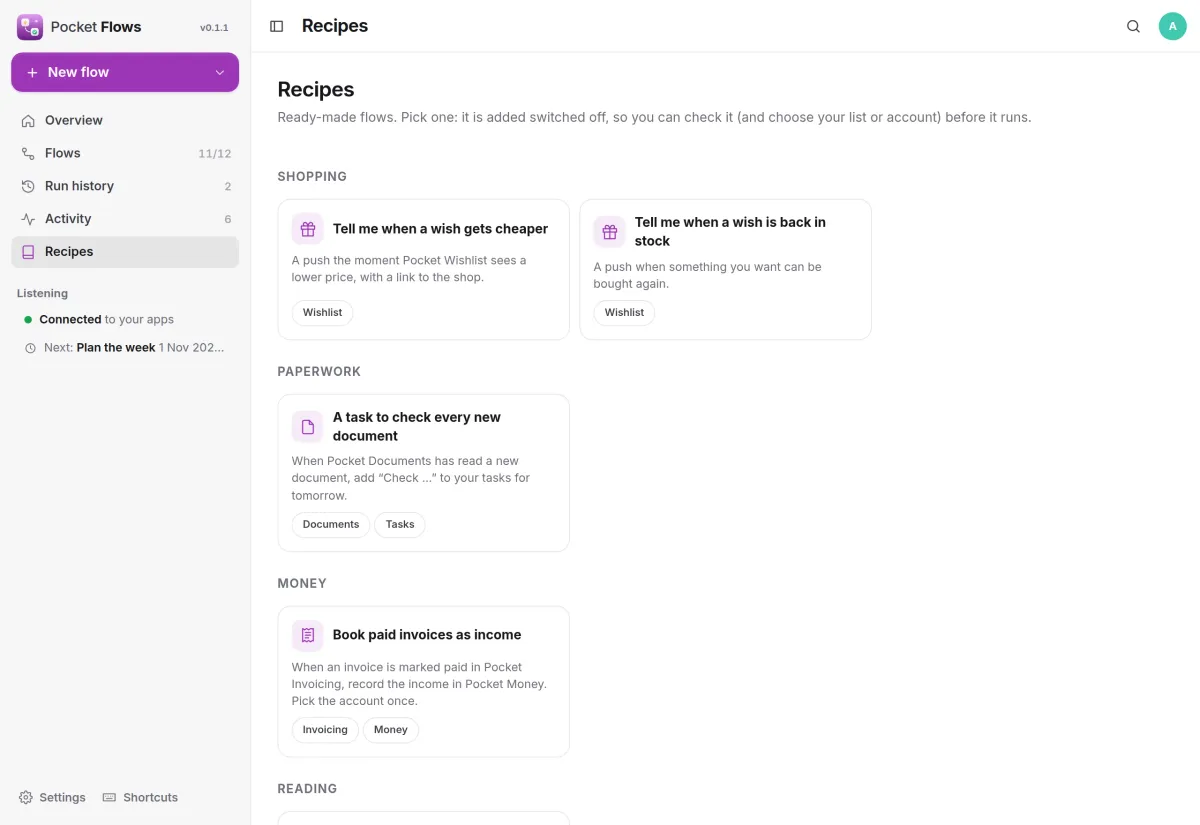The height and width of the screenshot is (825, 1200).
Task: Click the Money tag chip
Action: (x=391, y=730)
